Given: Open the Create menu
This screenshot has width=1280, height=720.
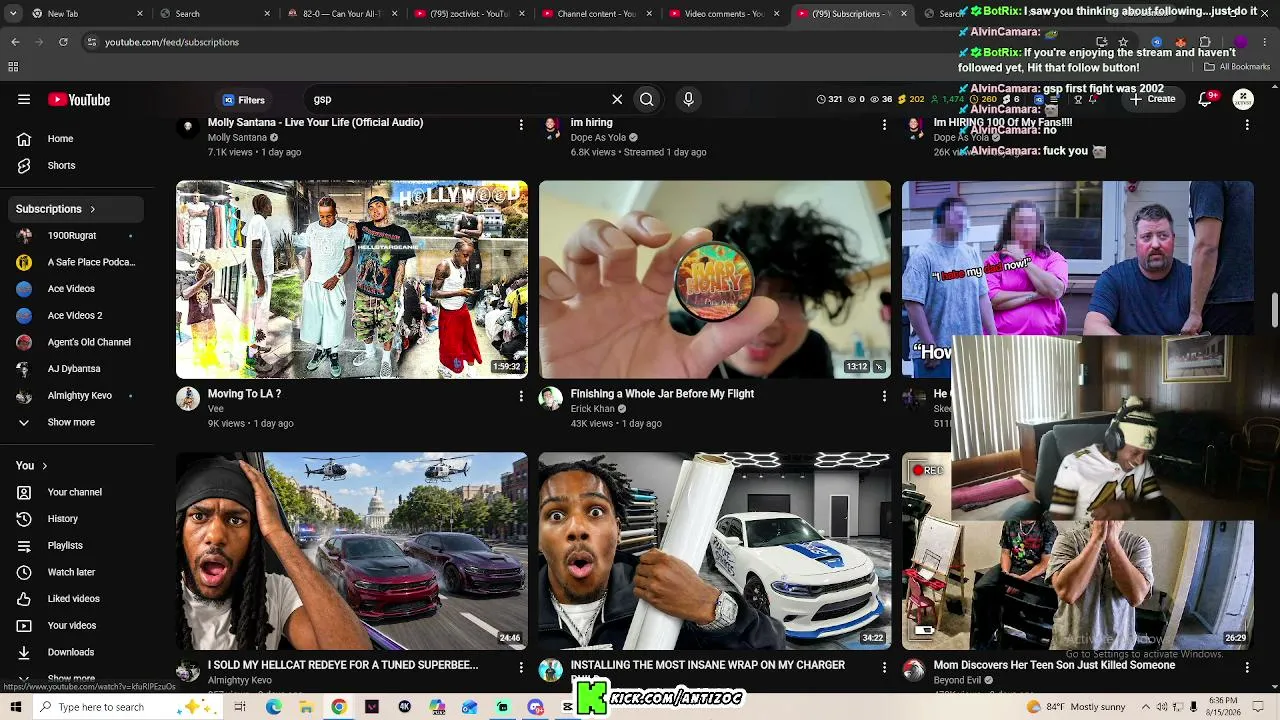Looking at the screenshot, I should 1152,99.
